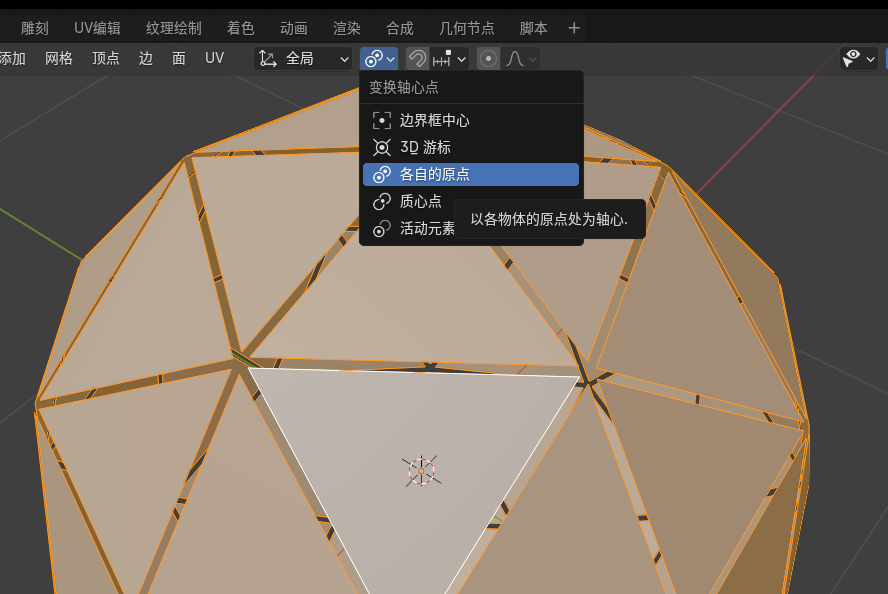The width and height of the screenshot is (888, 594).
Task: Toggle the snap magnet icon
Action: point(417,59)
